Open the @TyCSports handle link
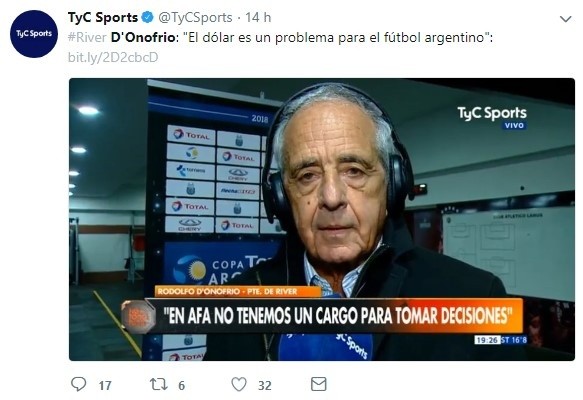This screenshot has height=400, width=583. (x=195, y=17)
